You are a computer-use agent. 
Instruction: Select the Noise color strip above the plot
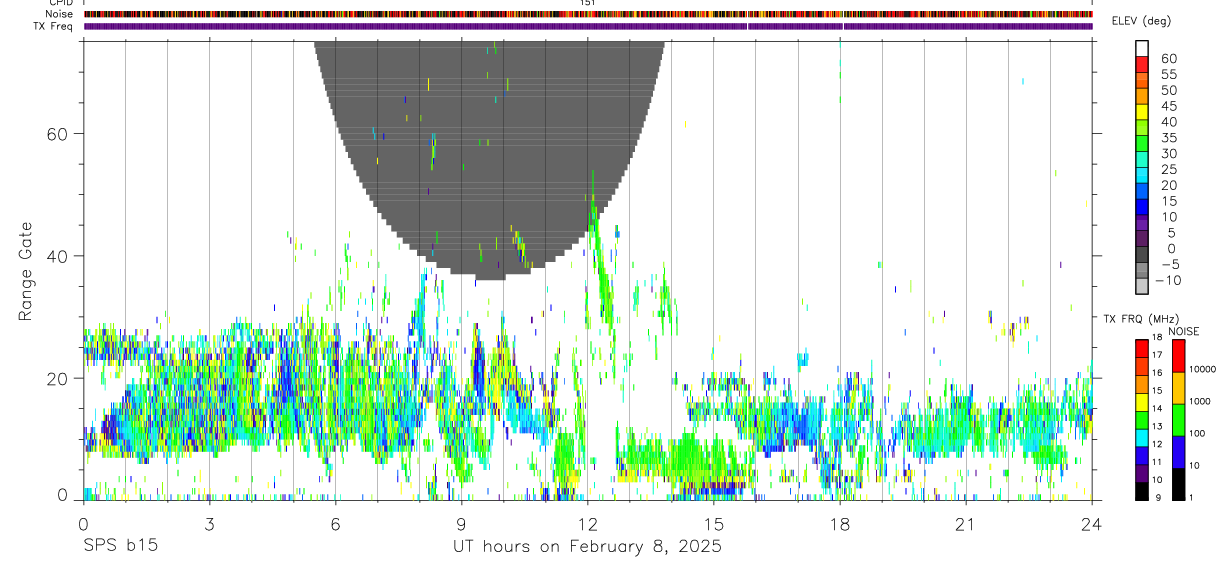click(588, 14)
